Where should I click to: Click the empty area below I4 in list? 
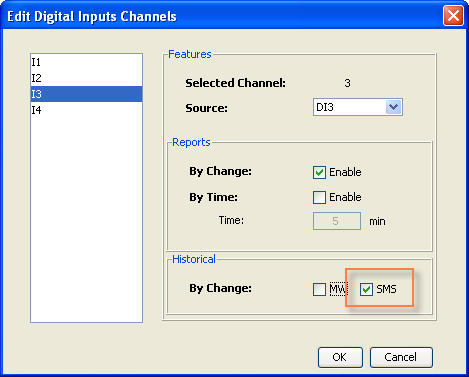pos(86,220)
